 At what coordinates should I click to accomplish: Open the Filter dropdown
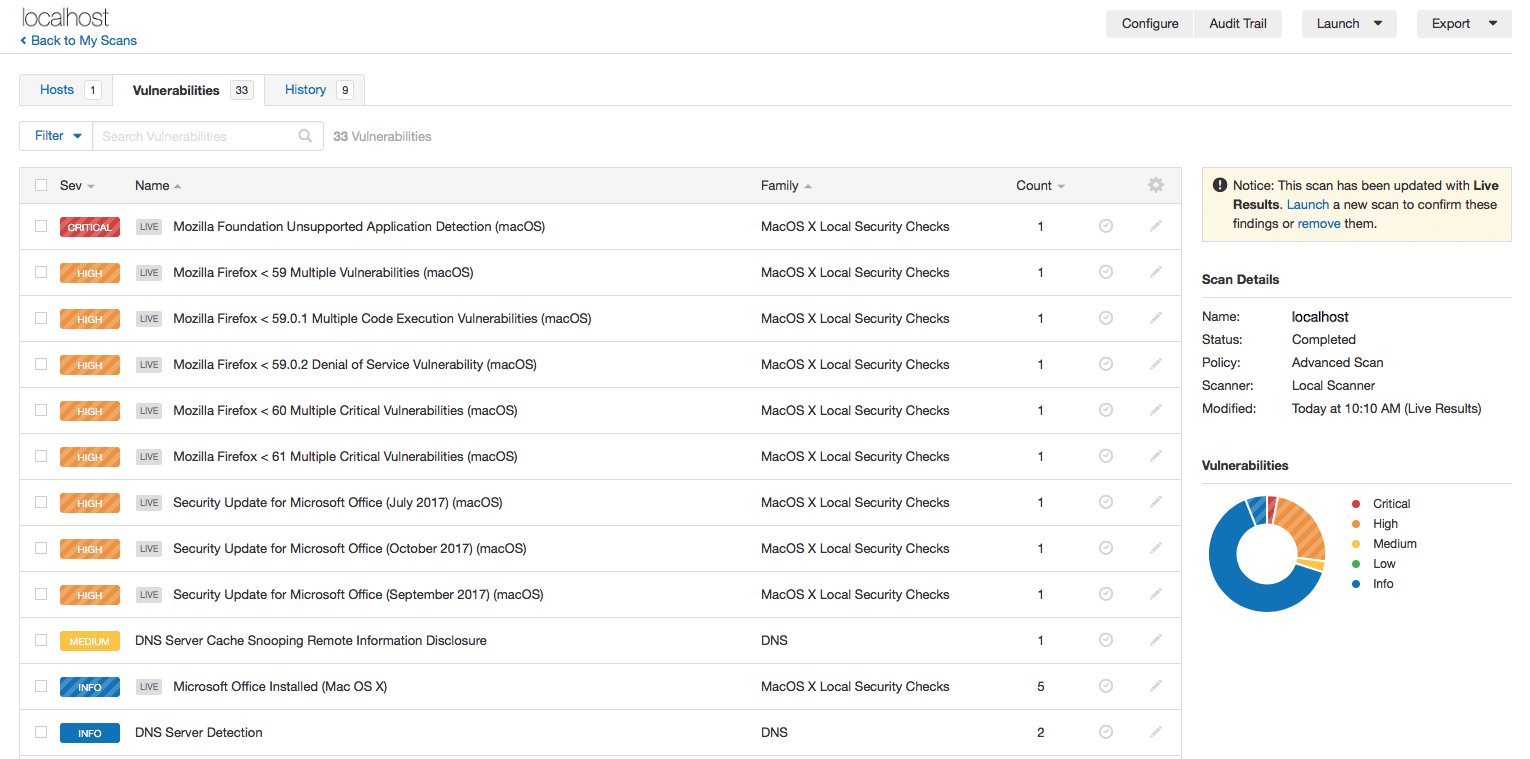click(57, 136)
